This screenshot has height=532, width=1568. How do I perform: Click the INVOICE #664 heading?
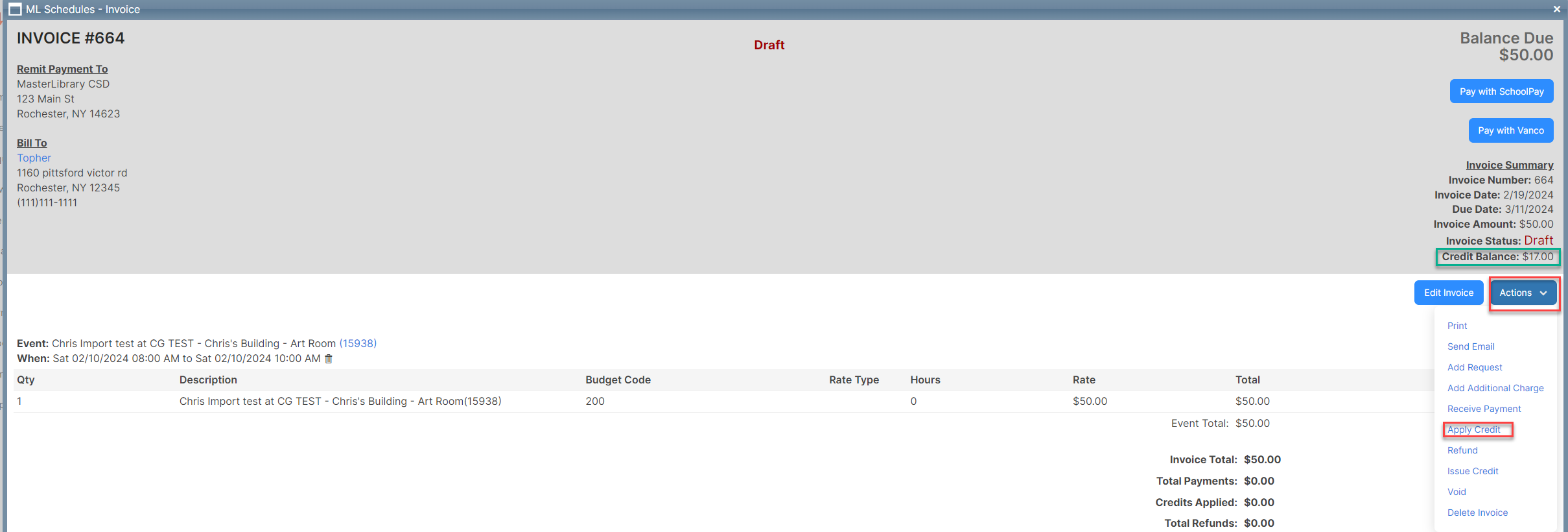pyautogui.click(x=71, y=38)
